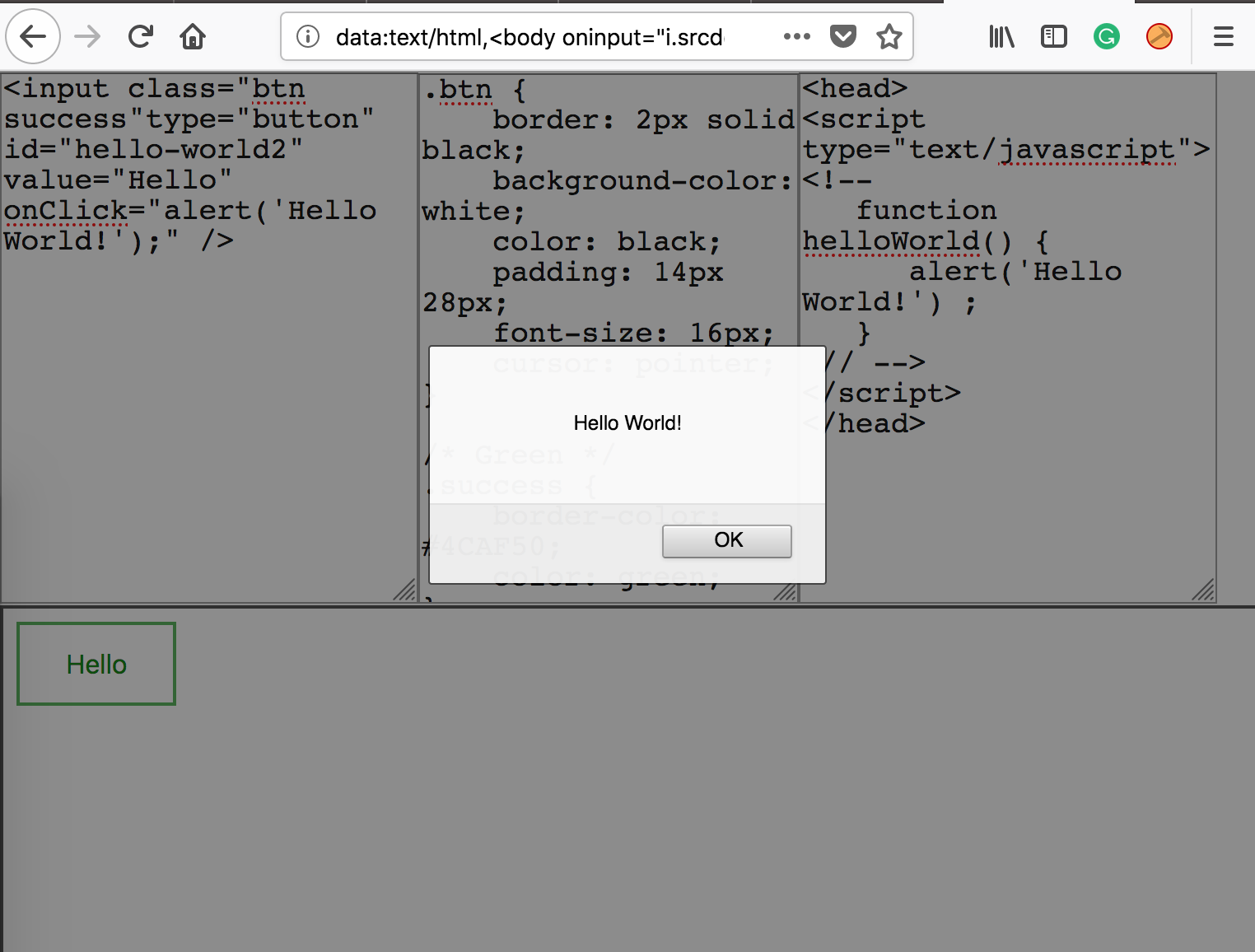
Task: Save the page to Pocket
Action: [842, 36]
